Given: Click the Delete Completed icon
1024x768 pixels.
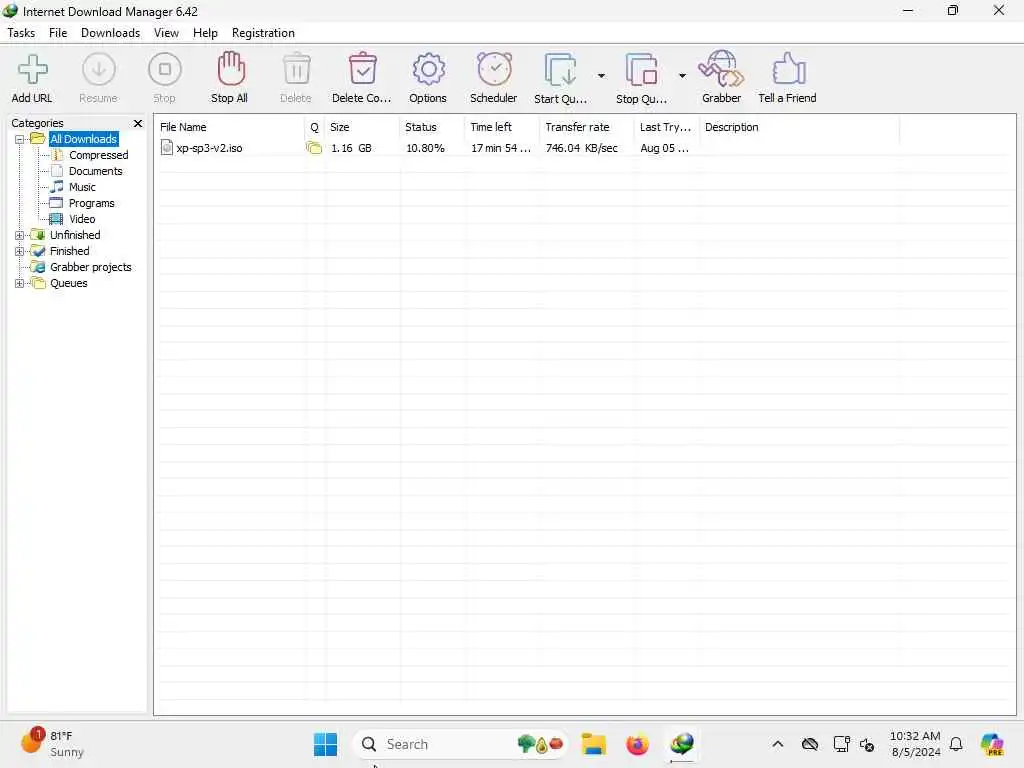Looking at the screenshot, I should pyautogui.click(x=362, y=69).
